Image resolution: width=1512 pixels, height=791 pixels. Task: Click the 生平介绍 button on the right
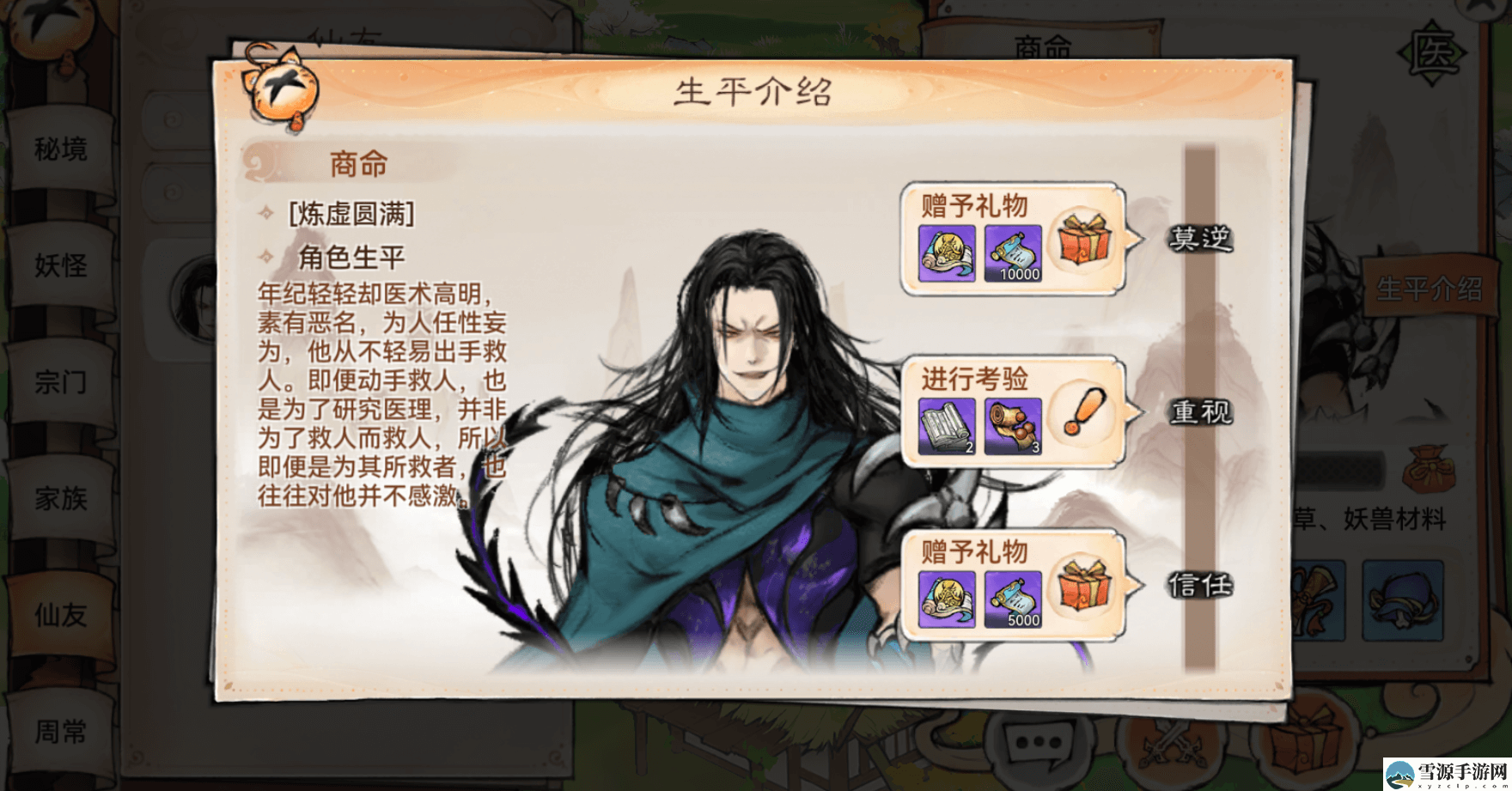[1430, 289]
